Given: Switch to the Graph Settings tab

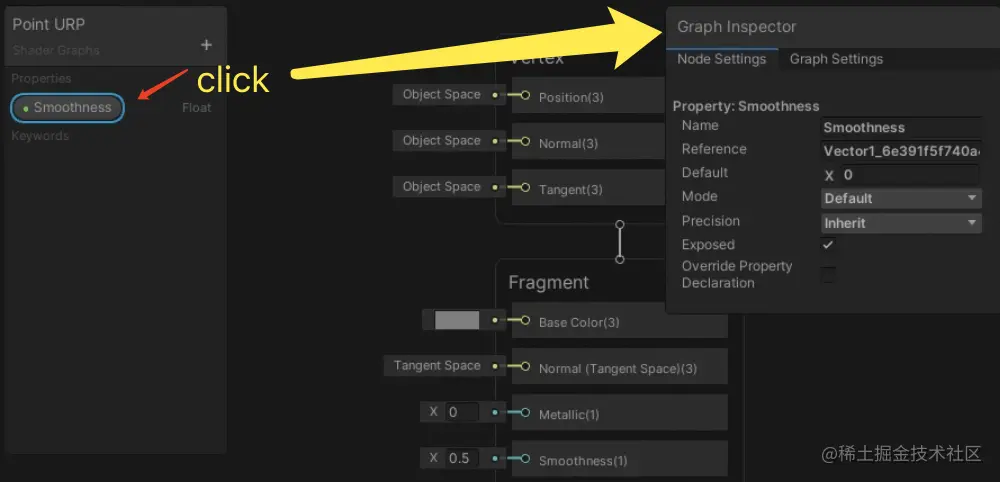Looking at the screenshot, I should 836,59.
